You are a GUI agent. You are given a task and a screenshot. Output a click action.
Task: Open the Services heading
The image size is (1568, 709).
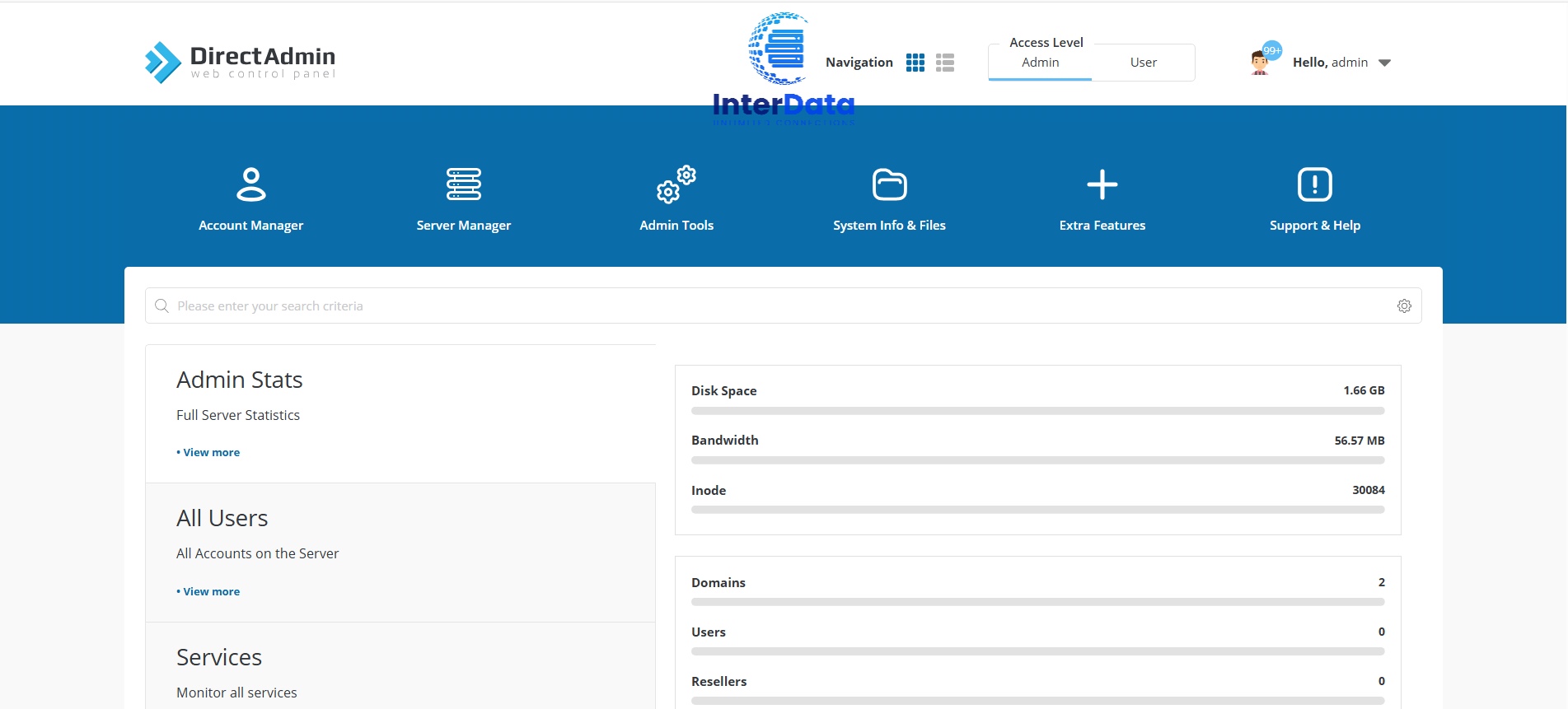click(x=219, y=657)
